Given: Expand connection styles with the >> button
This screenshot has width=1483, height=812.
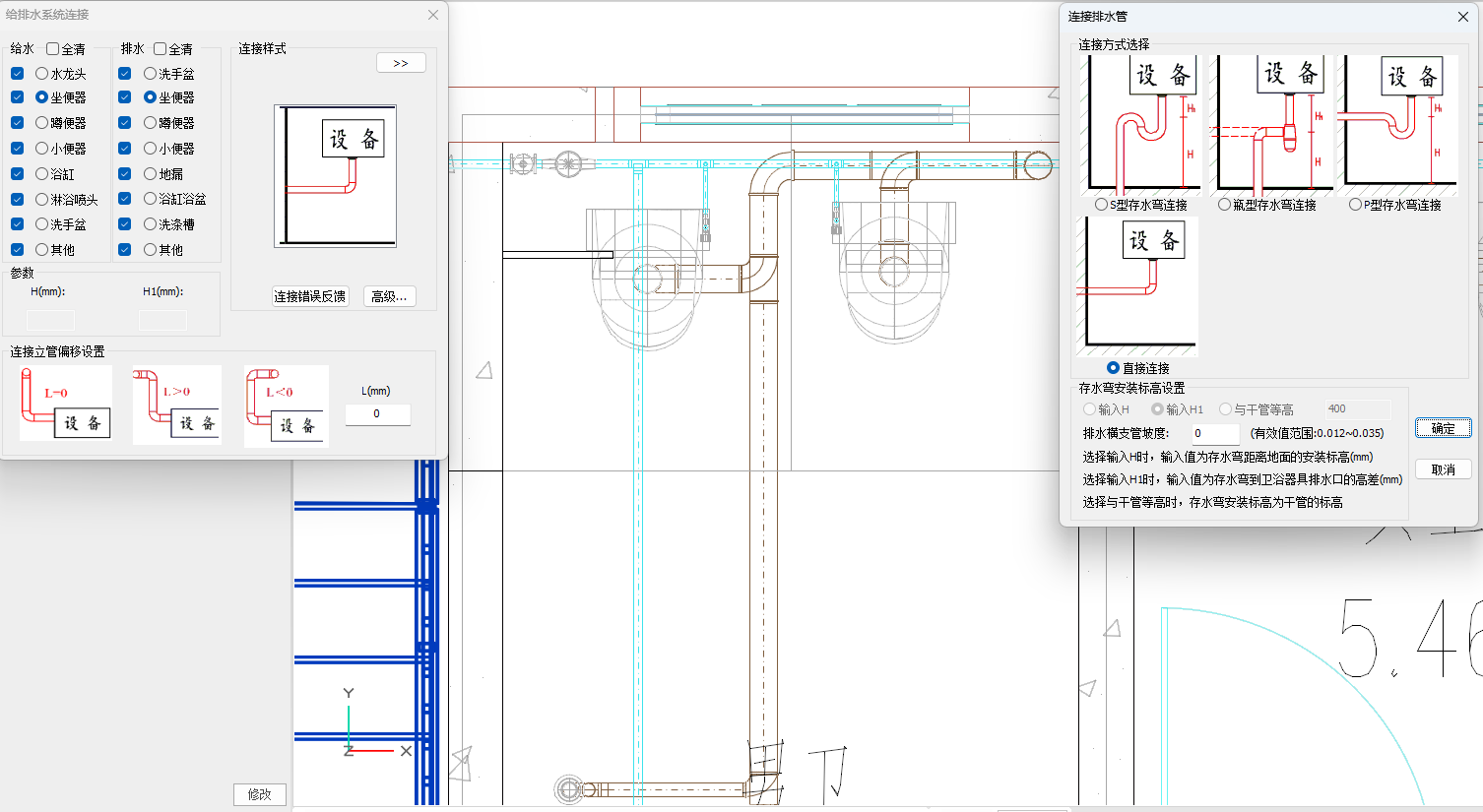Looking at the screenshot, I should [401, 63].
